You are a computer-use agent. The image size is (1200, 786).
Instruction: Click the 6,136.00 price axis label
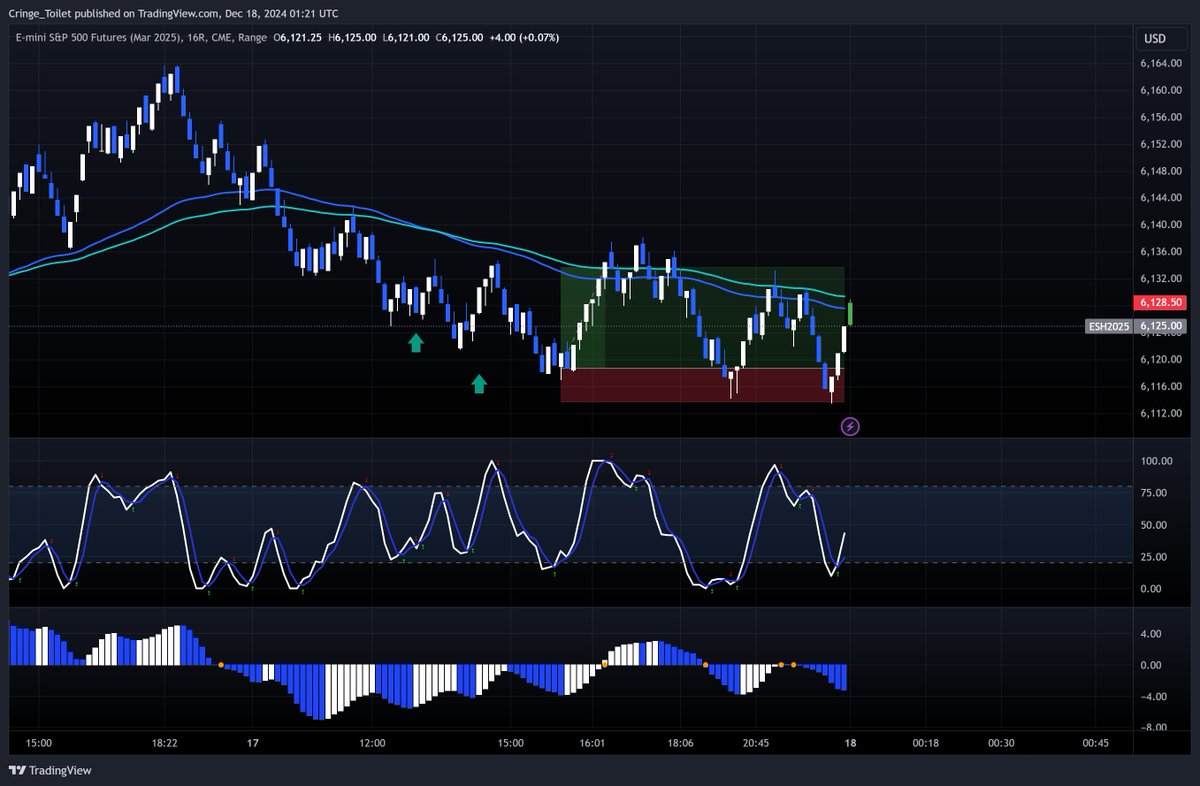coord(1161,252)
